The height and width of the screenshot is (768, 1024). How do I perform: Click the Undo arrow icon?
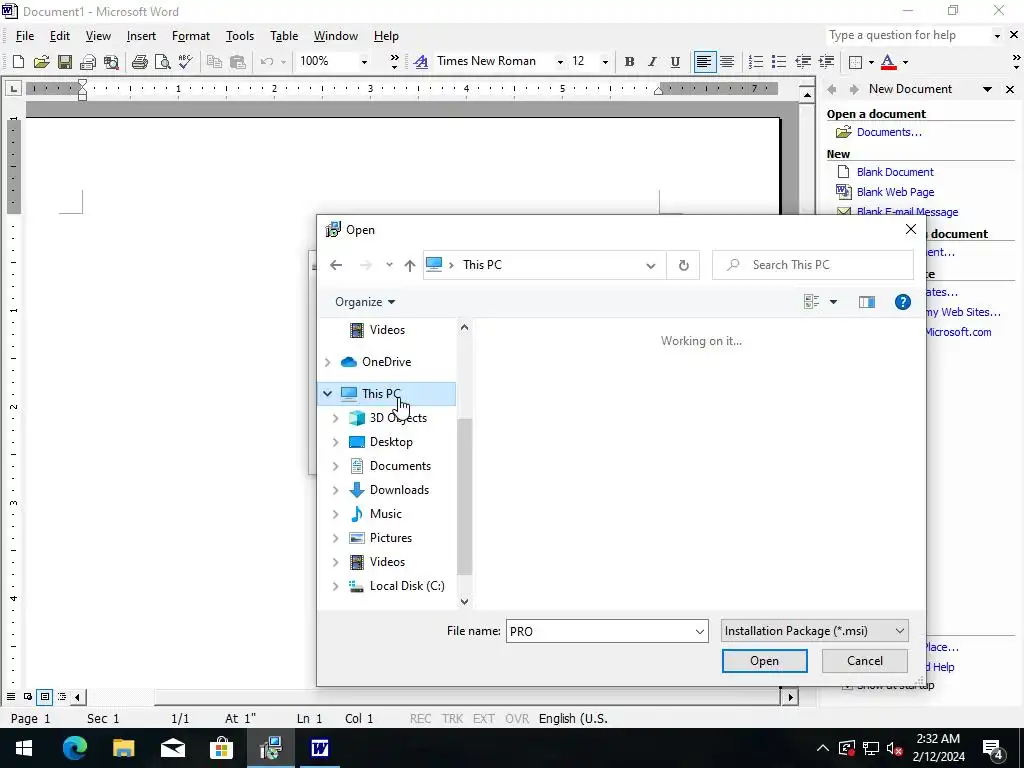266,62
